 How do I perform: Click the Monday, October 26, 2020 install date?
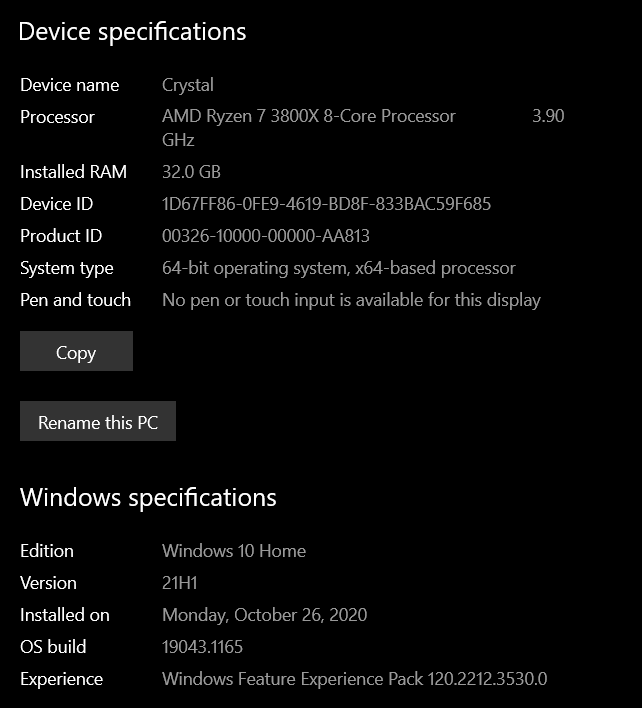264,615
